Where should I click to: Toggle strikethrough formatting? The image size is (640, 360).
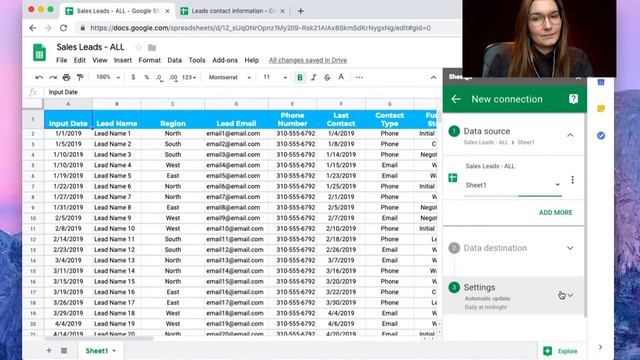pyautogui.click(x=327, y=77)
